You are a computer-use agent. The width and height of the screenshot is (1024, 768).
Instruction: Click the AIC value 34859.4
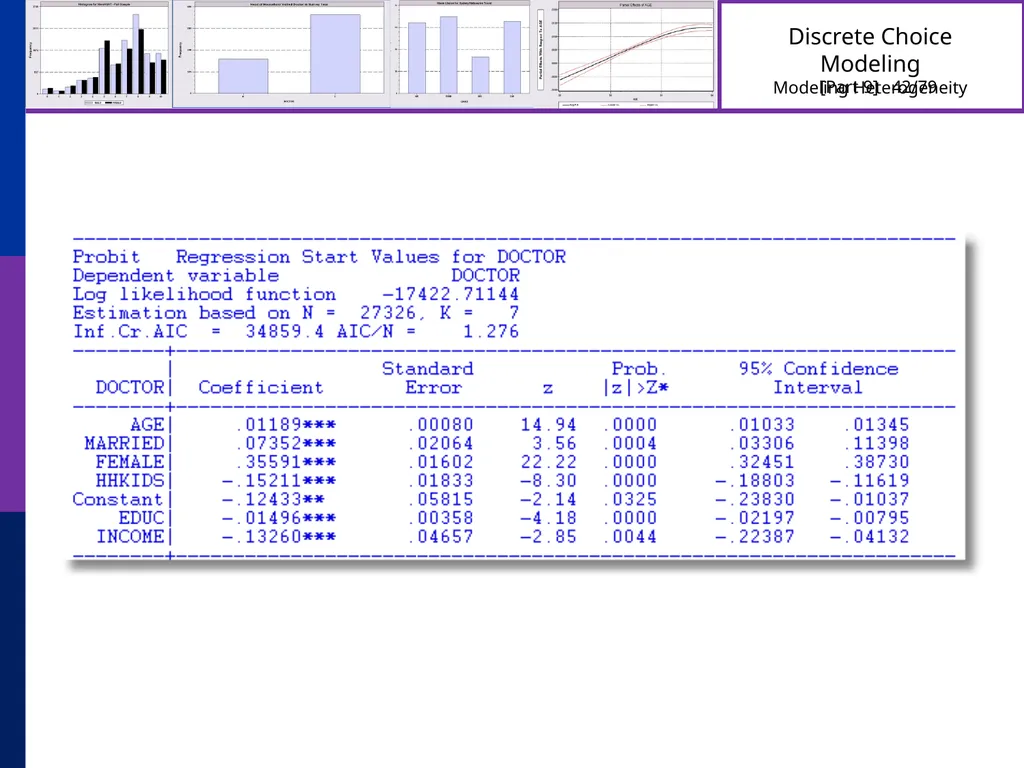click(284, 331)
